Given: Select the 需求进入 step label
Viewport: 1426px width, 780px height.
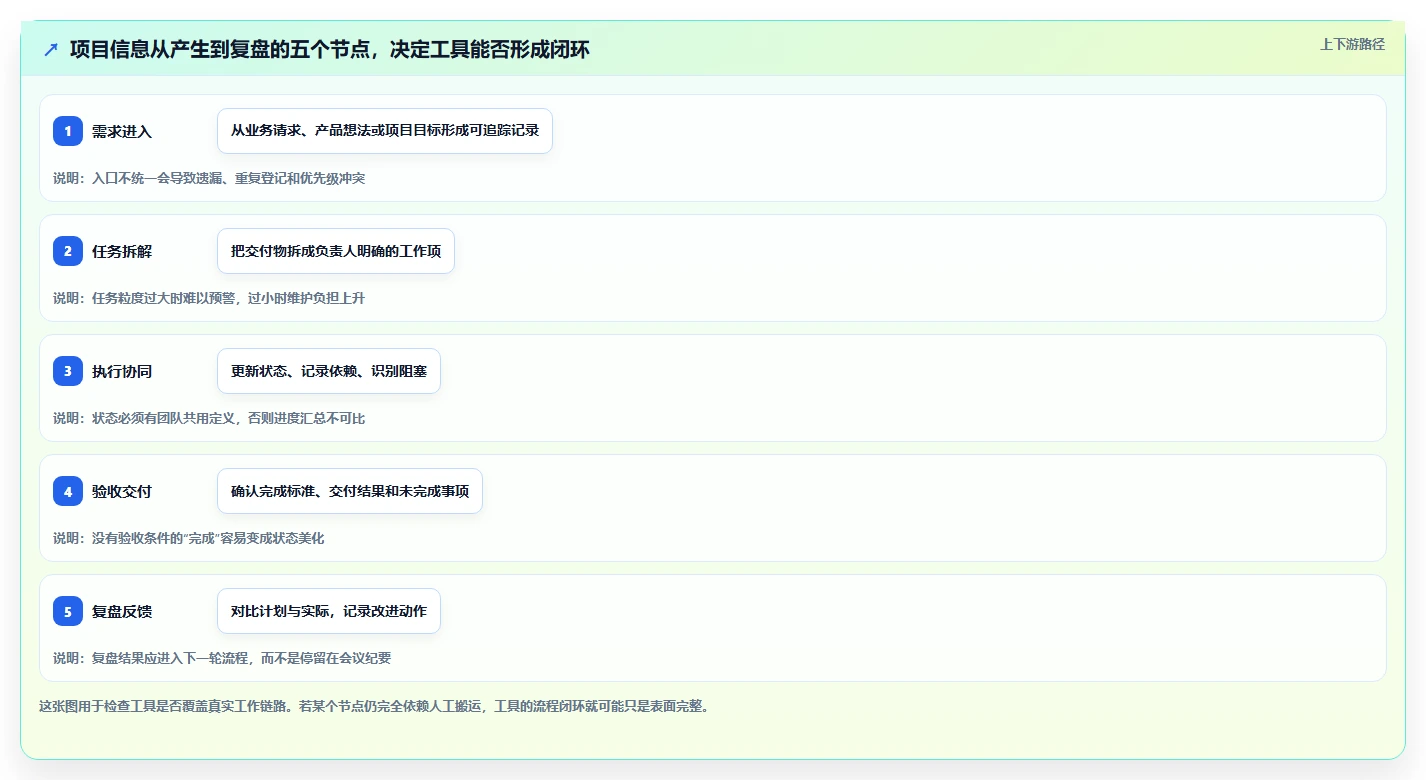Looking at the screenshot, I should coord(122,131).
